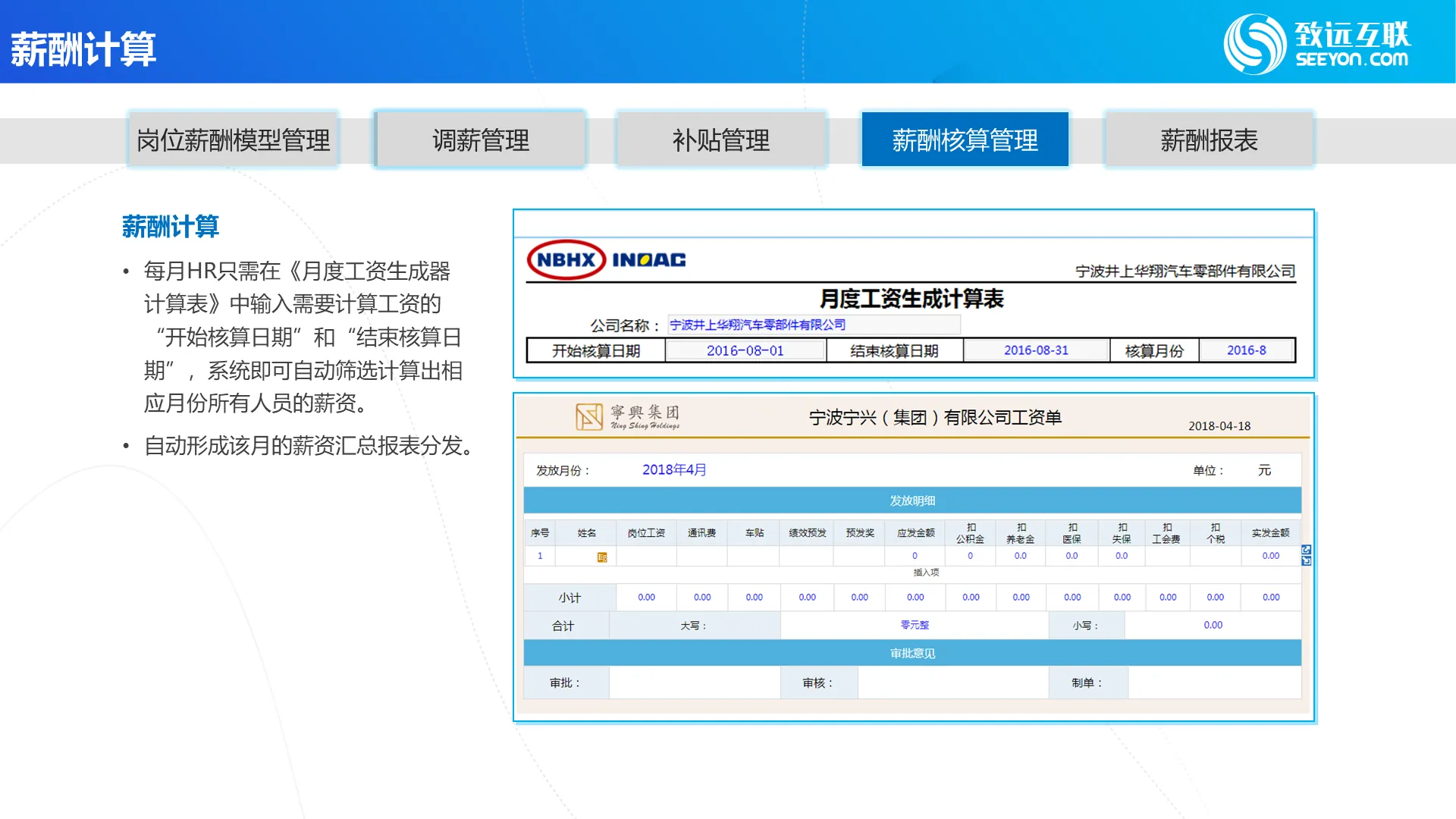Click the Seeyon 致远互联 logo
Viewport: 1456px width, 819px height.
click(x=1316, y=44)
